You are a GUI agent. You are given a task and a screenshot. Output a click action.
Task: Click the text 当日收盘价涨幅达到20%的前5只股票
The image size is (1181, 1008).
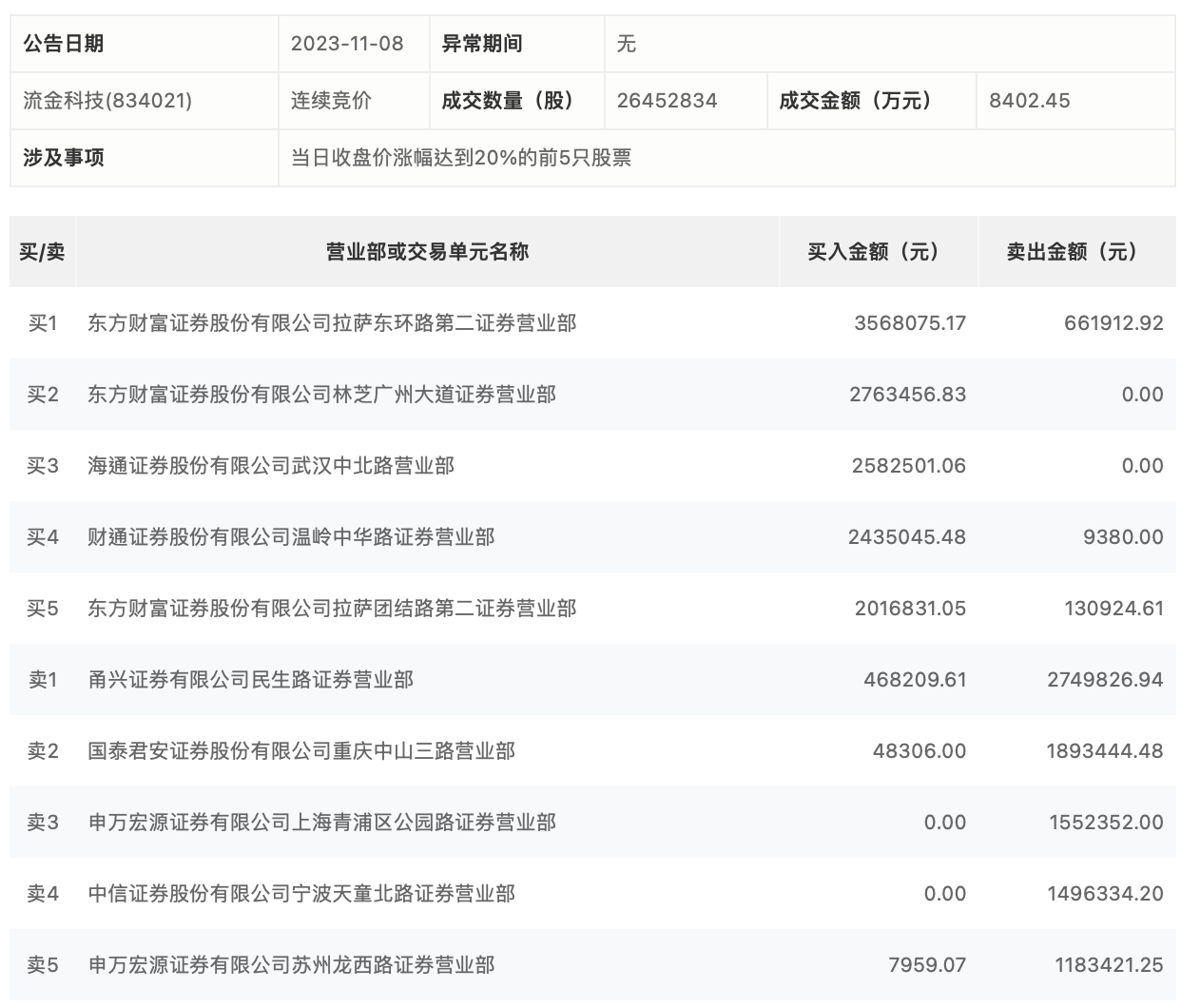tap(461, 158)
